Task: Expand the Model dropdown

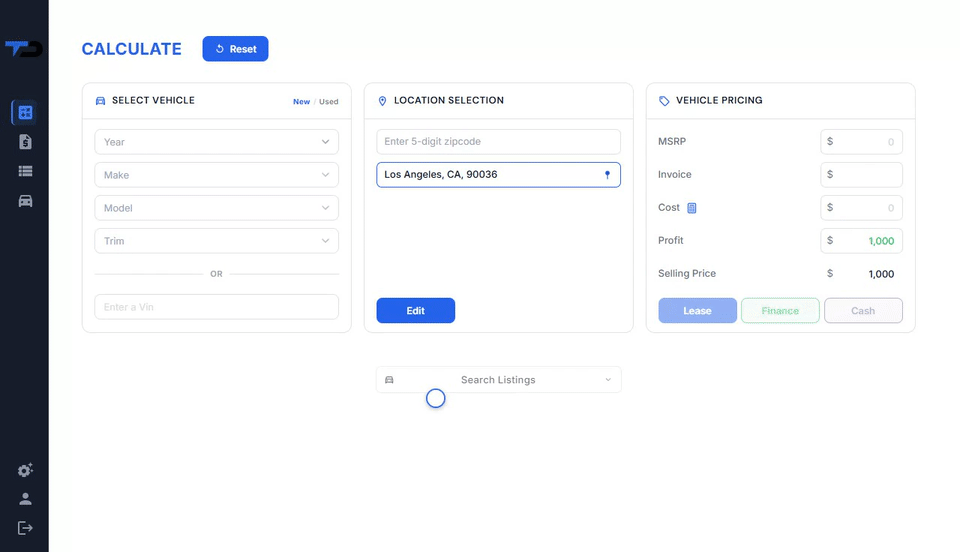Action: click(x=217, y=208)
